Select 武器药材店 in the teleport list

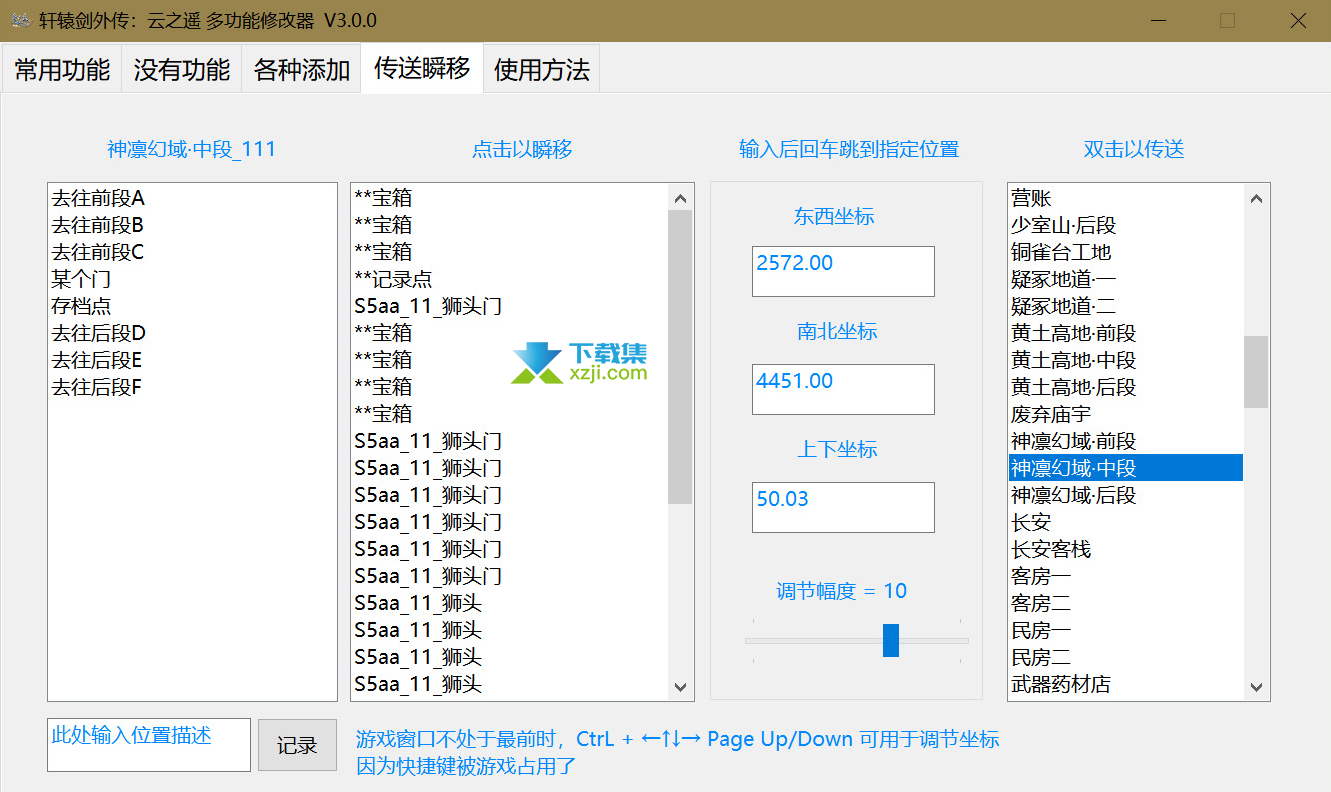pyautogui.click(x=1126, y=684)
